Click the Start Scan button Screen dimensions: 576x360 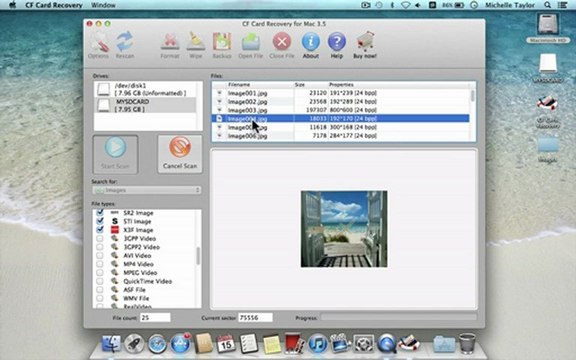115,154
